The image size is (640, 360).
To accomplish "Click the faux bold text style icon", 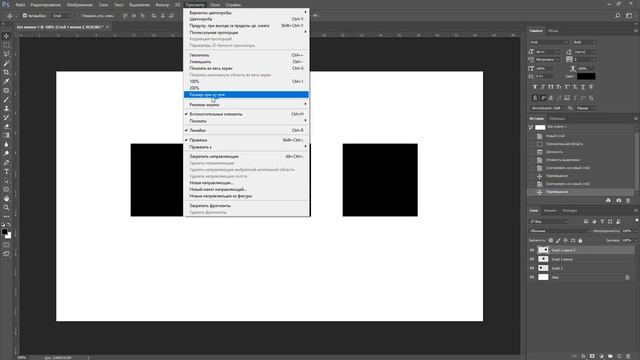I will click(535, 87).
